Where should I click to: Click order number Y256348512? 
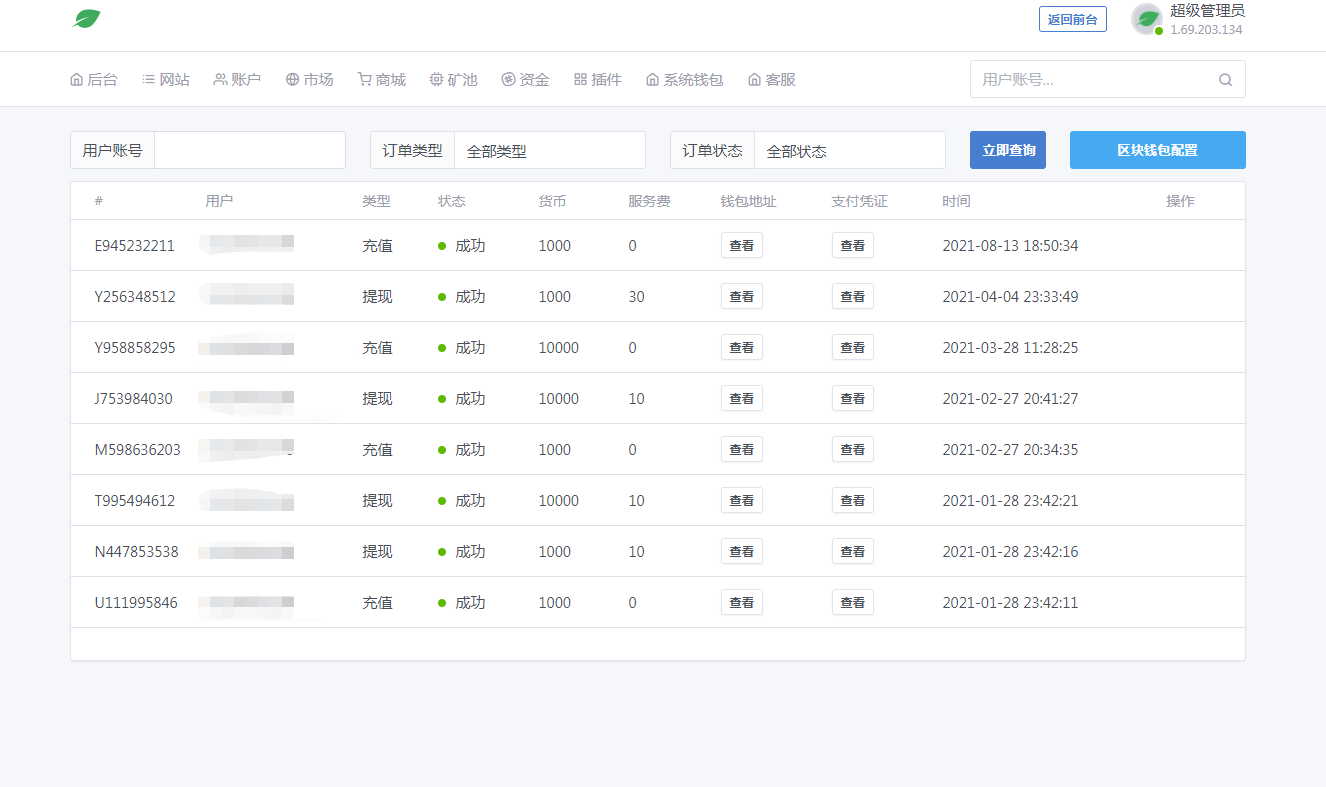click(x=135, y=296)
